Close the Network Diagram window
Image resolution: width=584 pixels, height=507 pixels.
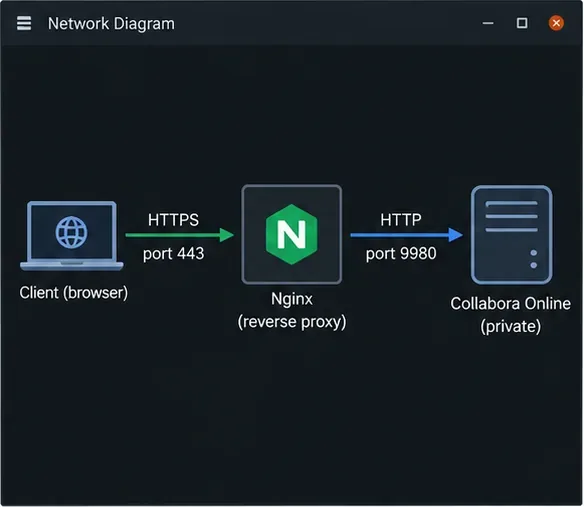click(556, 23)
